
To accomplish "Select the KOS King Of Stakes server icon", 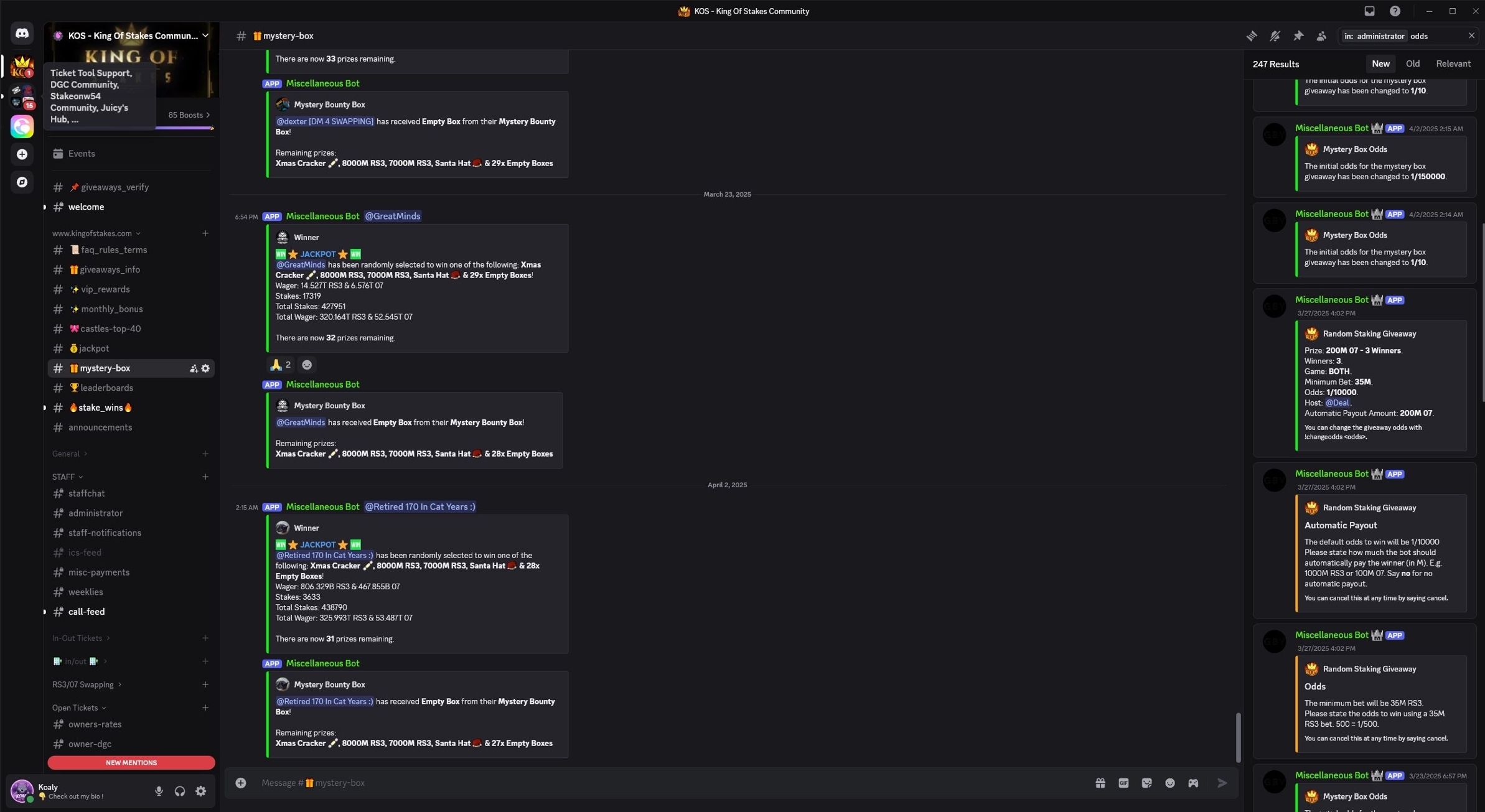I will tap(22, 66).
